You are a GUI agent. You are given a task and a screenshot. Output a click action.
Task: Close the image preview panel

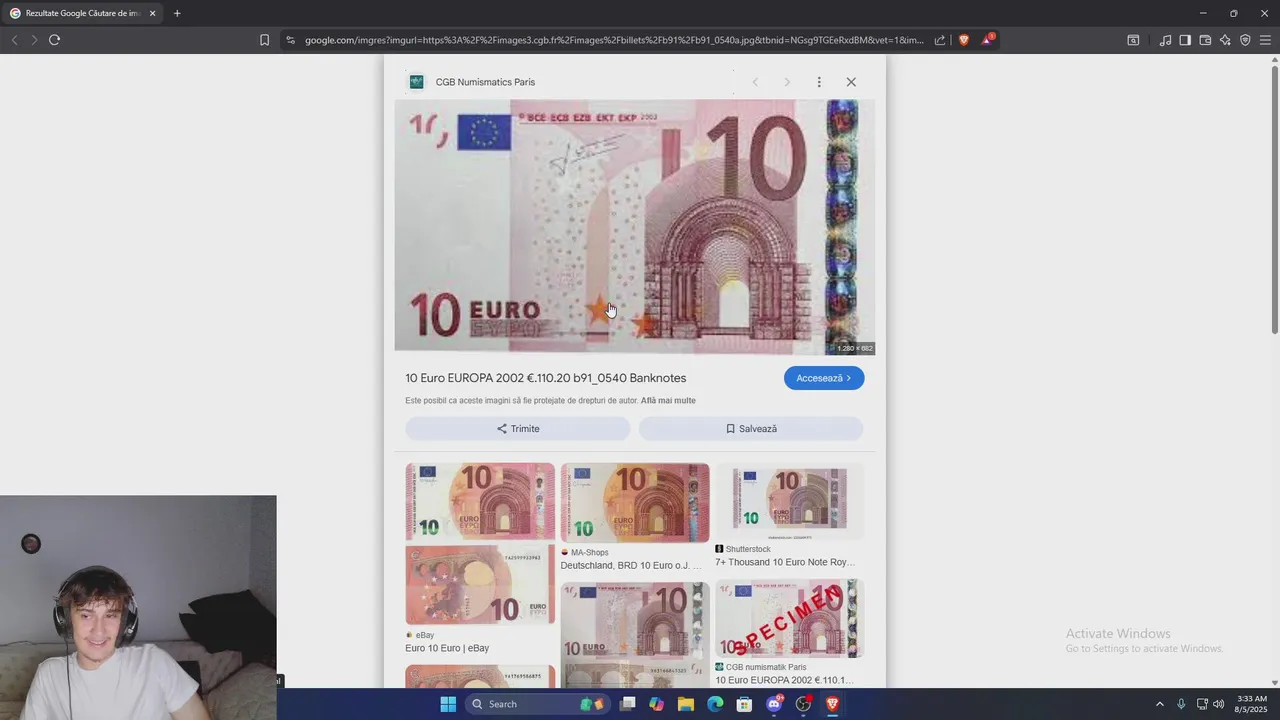click(851, 82)
